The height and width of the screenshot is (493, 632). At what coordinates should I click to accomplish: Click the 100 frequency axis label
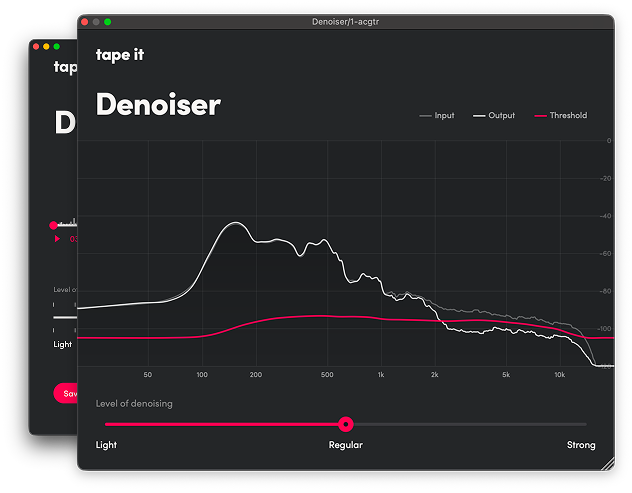[x=202, y=375]
